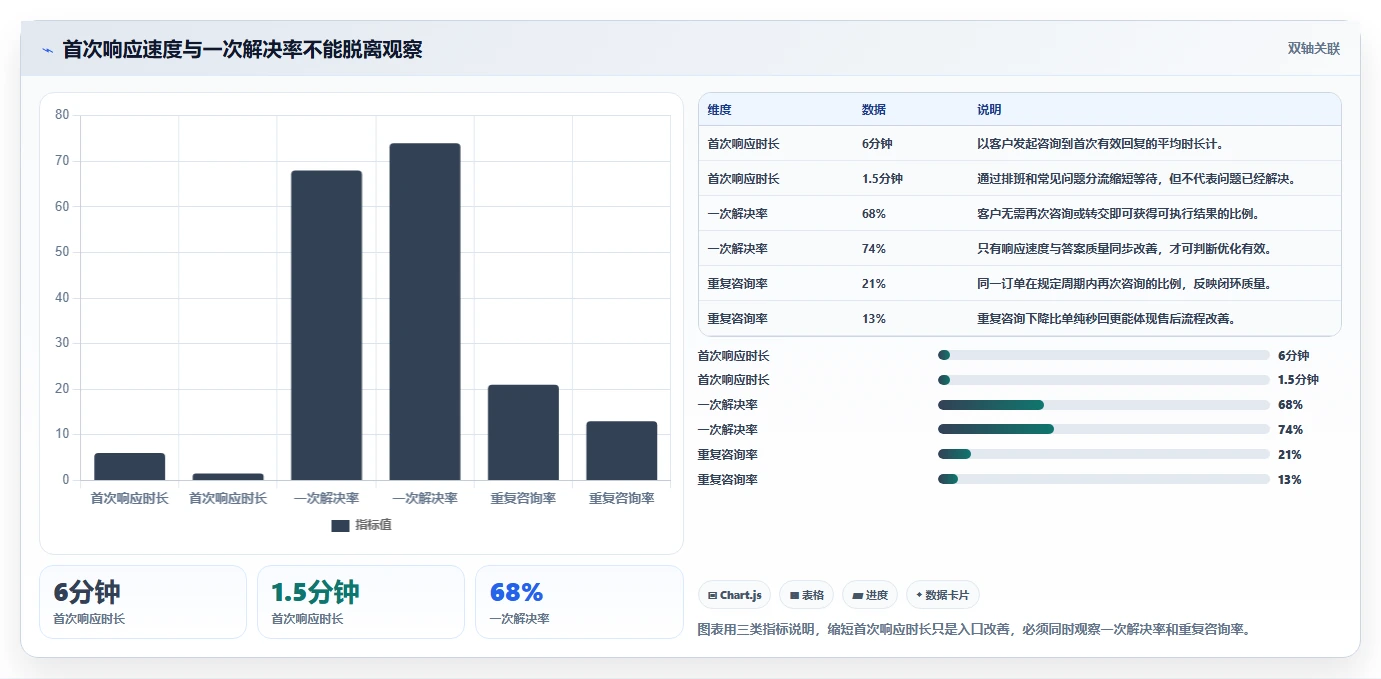Click the 10 label on the y-axis
This screenshot has height=679, width=1381.
62,434
